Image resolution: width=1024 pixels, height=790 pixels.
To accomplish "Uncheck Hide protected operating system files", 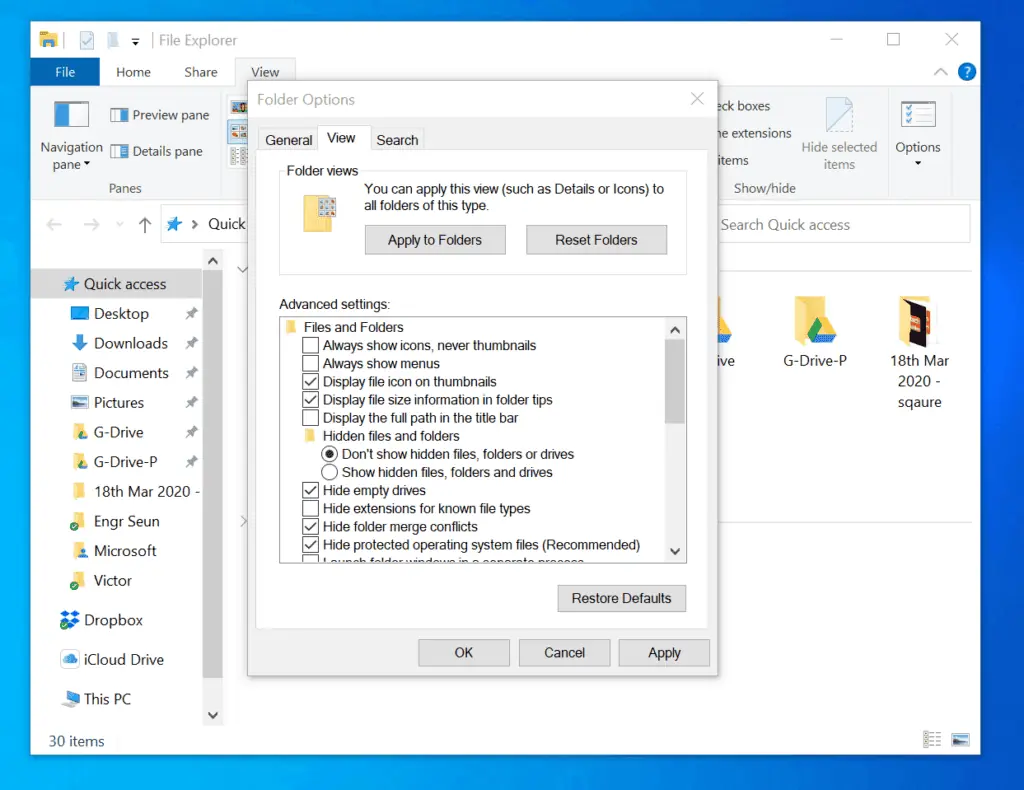I will [311, 545].
